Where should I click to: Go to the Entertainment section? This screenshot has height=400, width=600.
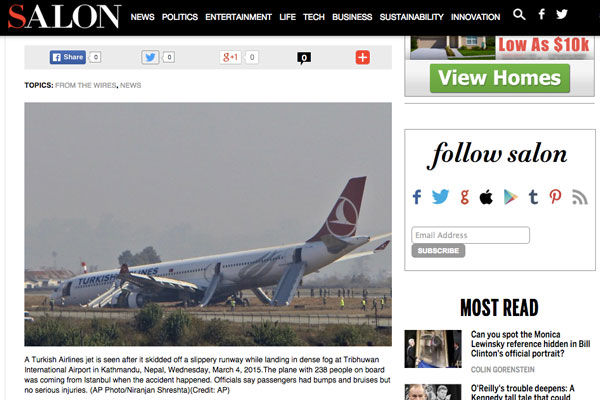238,17
